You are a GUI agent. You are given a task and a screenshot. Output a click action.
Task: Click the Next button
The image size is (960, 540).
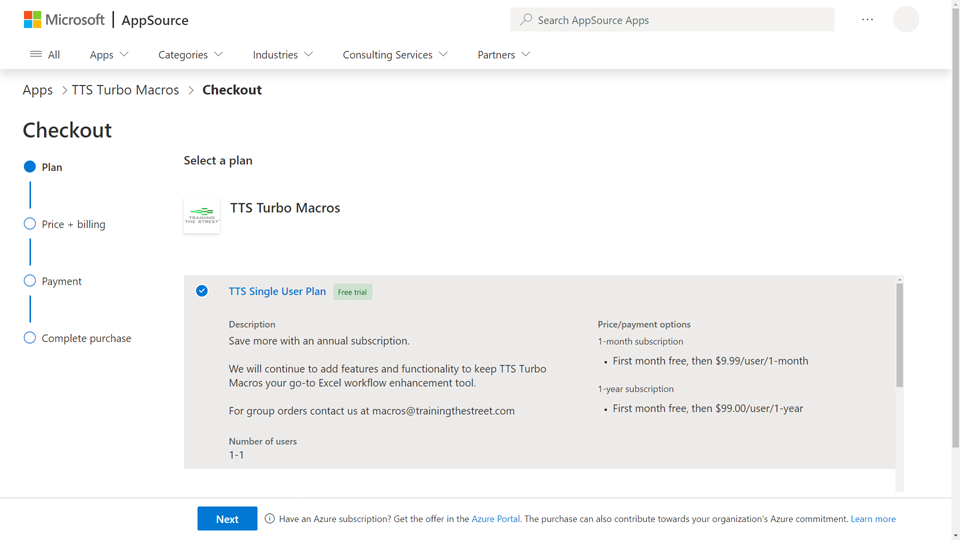click(227, 519)
